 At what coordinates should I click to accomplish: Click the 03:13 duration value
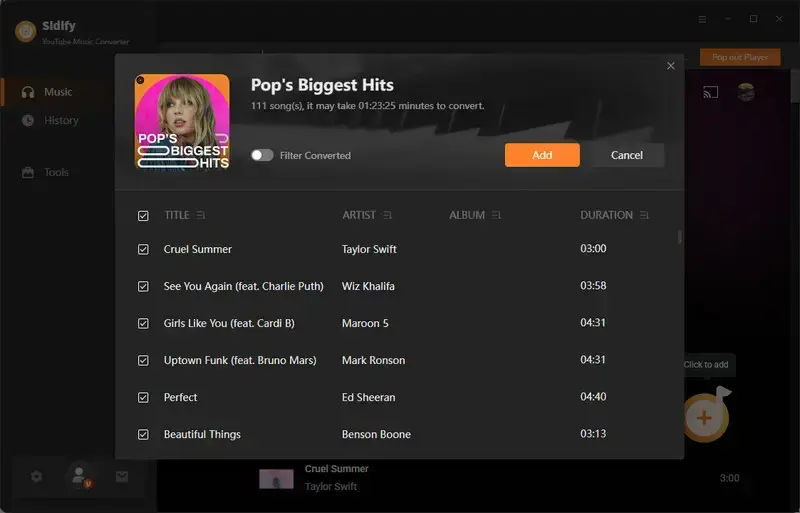coord(593,434)
